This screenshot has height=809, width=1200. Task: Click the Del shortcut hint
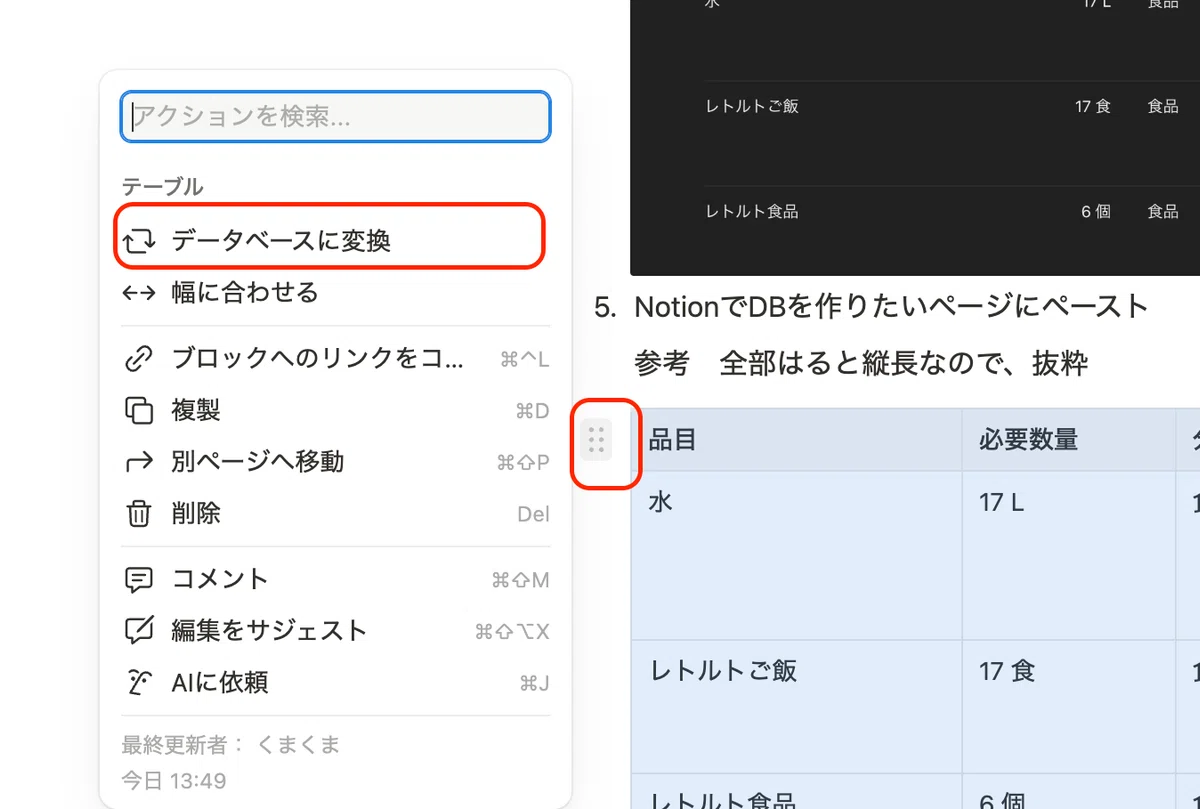(533, 514)
